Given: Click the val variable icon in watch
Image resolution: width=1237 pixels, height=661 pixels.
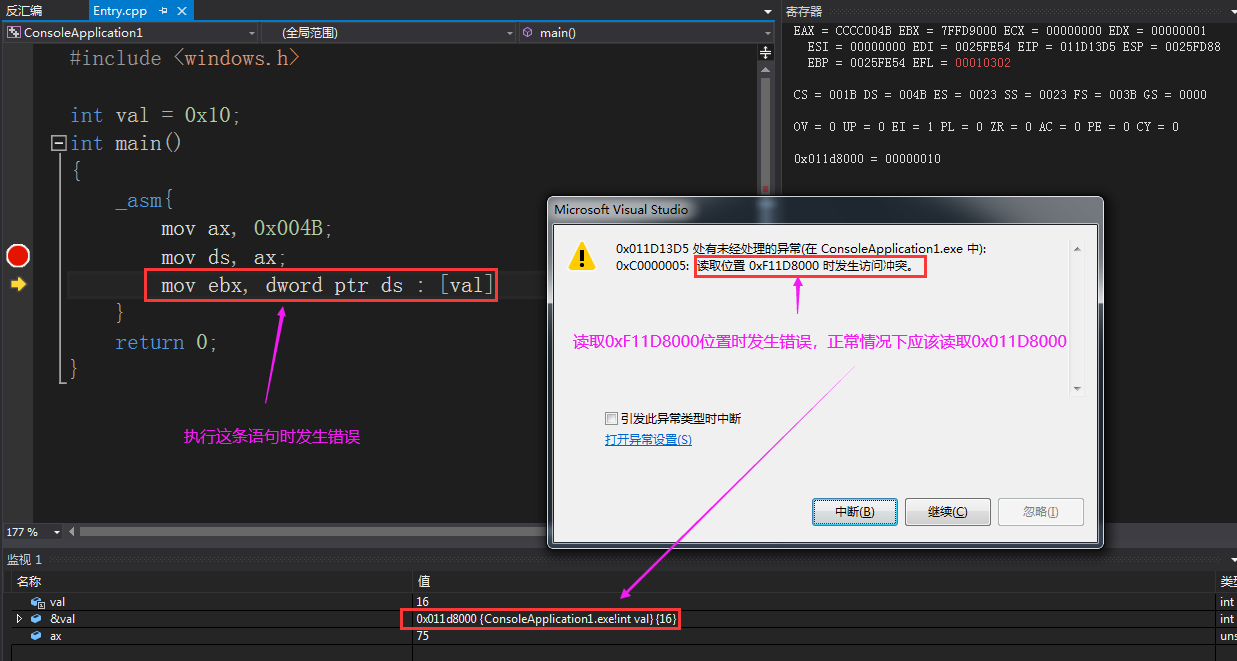Looking at the screenshot, I should [x=37, y=602].
